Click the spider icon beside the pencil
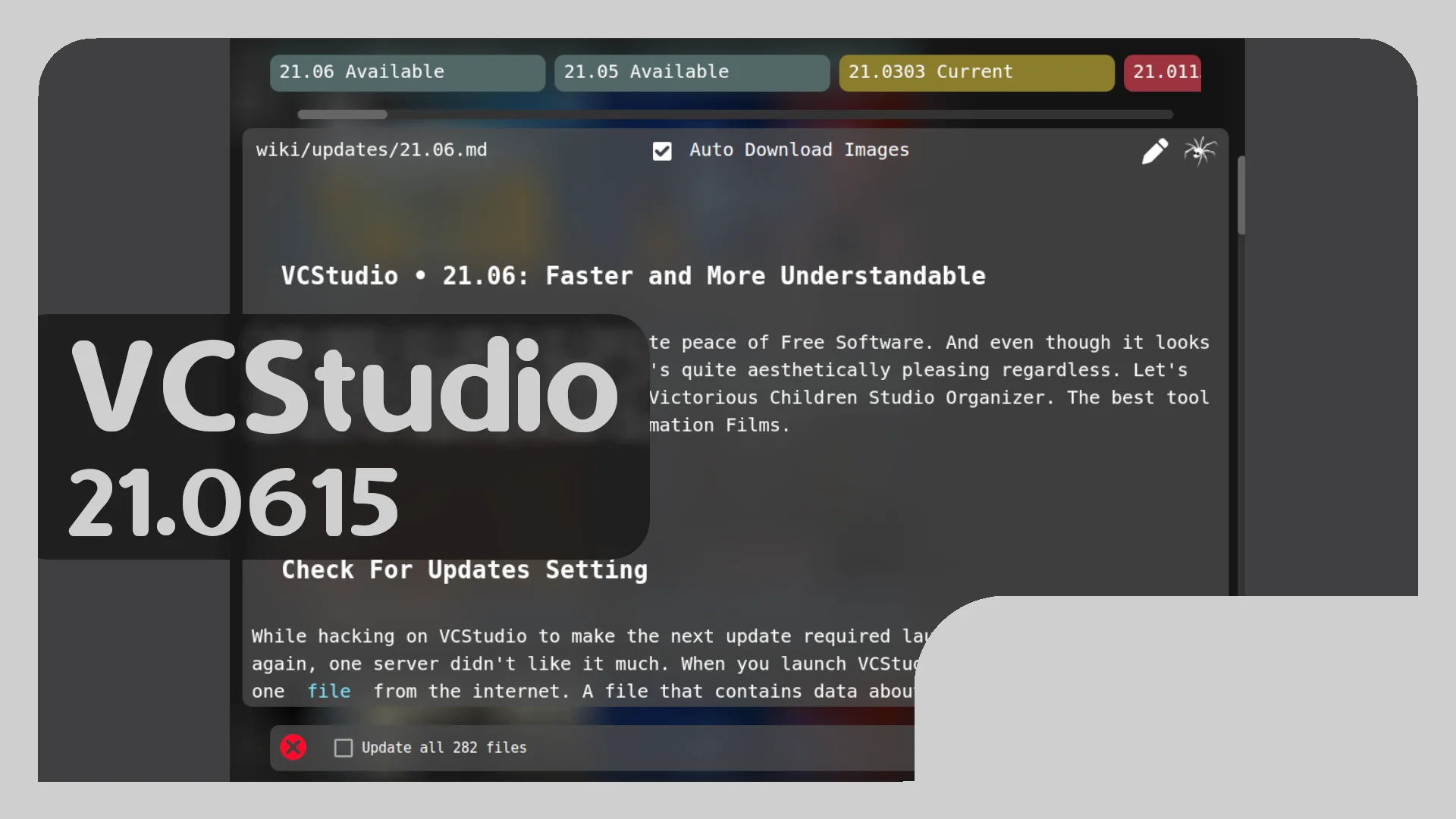 click(1200, 151)
